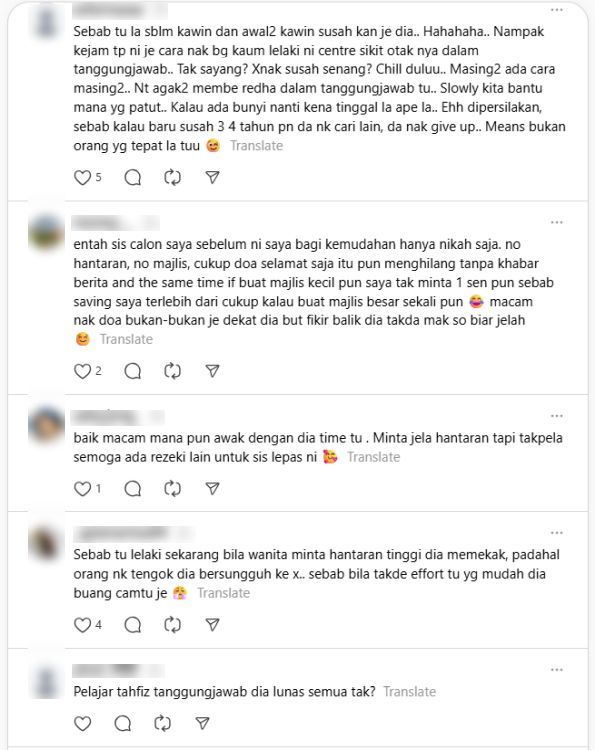Screen dimensions: 595x750
Task: Open the avatar of 'entah sis calon' commenter
Action: [x=46, y=232]
